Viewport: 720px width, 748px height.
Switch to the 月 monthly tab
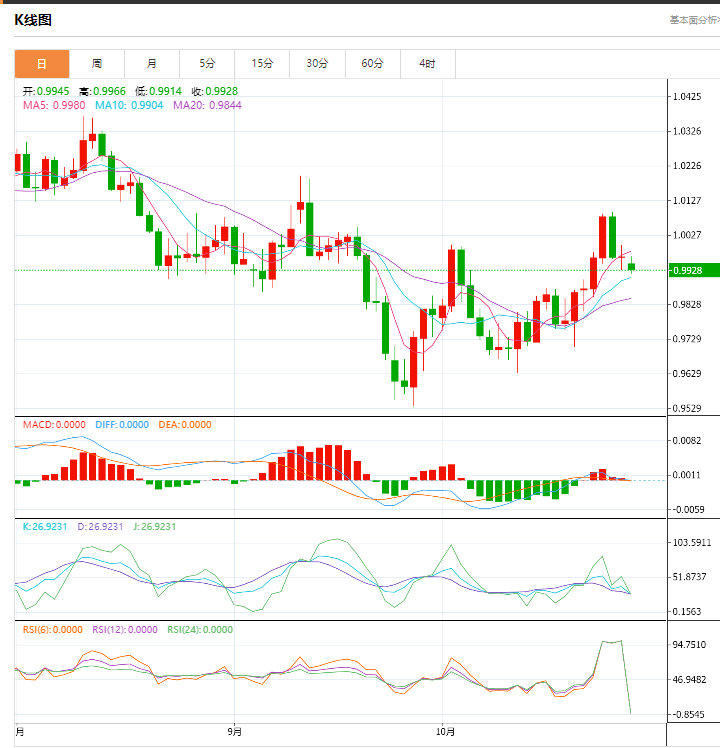click(152, 63)
